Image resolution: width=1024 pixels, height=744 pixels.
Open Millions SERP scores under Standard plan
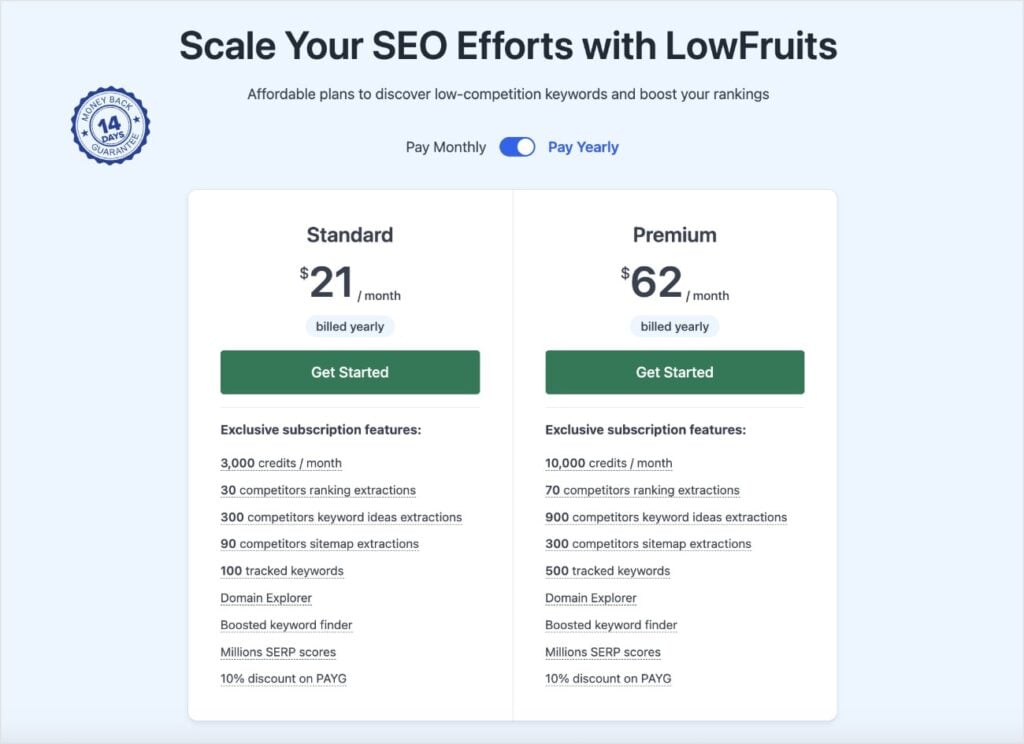[278, 652]
